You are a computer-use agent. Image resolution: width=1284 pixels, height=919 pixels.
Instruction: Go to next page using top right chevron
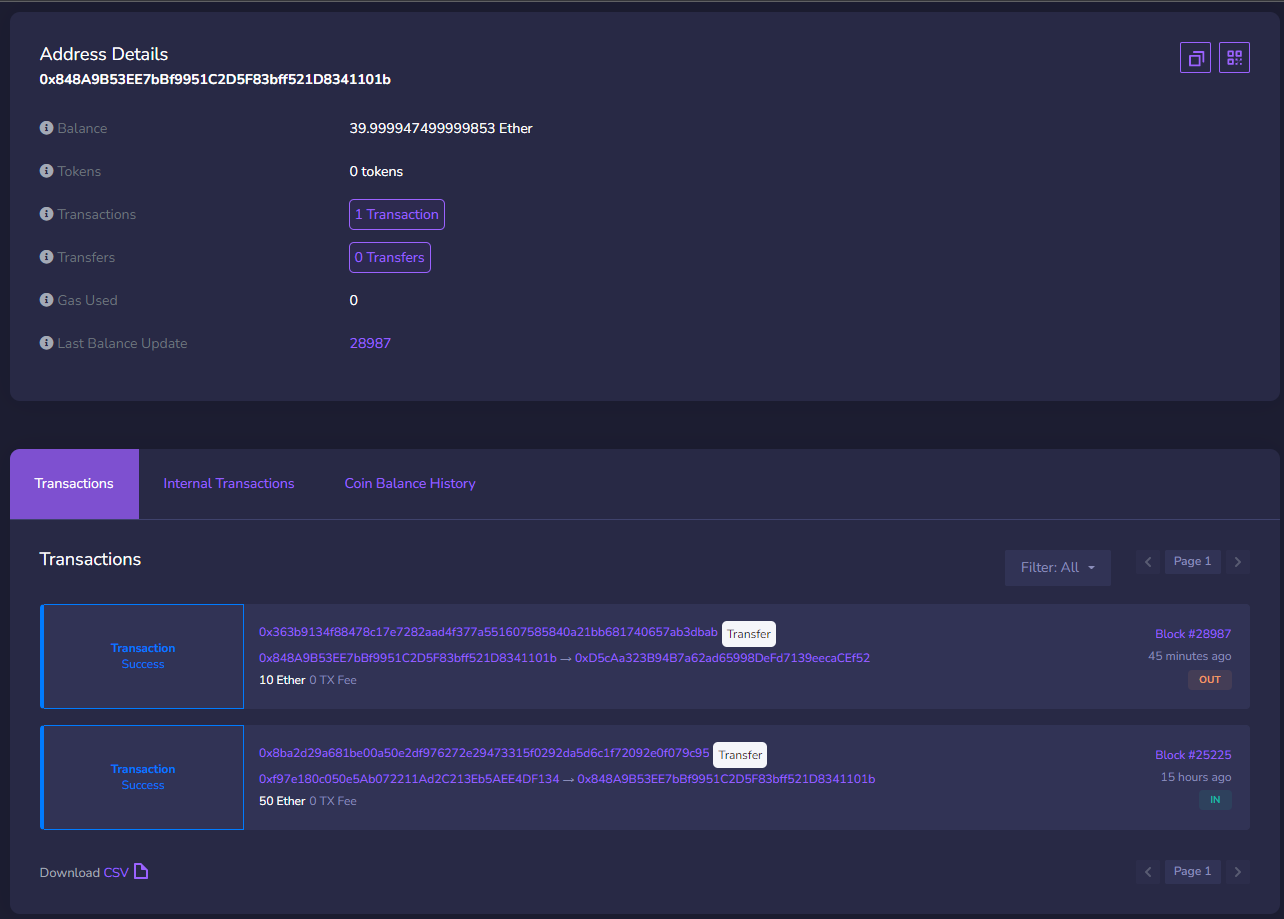click(x=1238, y=562)
